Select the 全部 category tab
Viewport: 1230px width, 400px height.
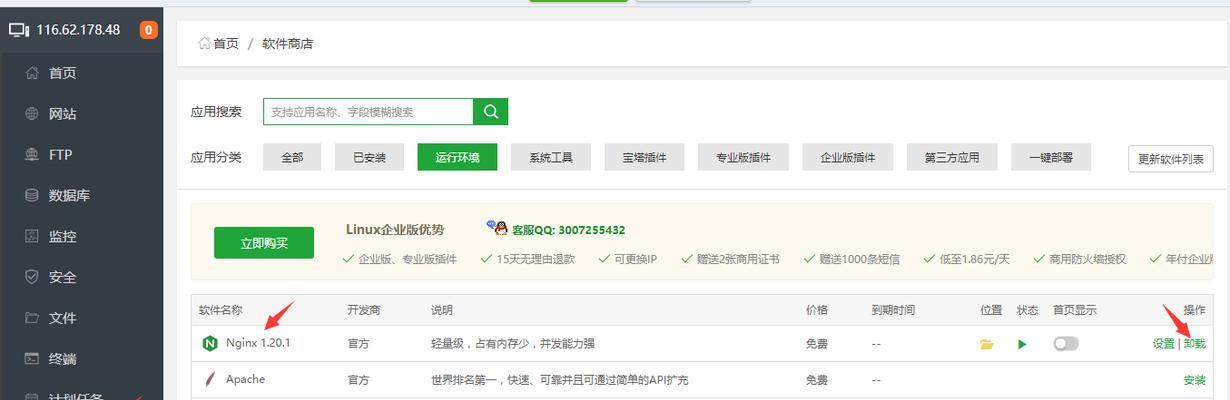coord(292,157)
